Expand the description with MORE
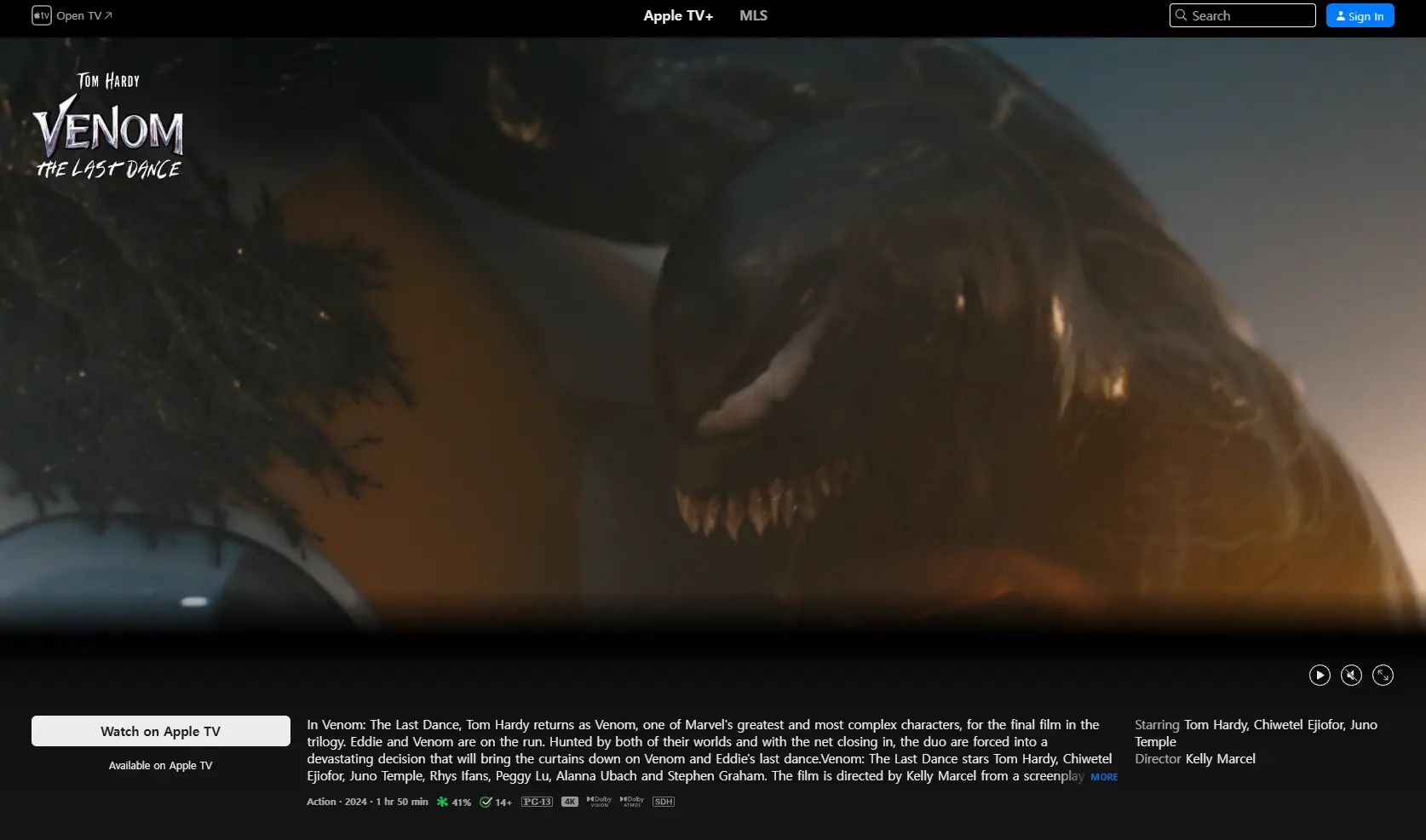Viewport: 1426px width, 840px height. coord(1104,777)
